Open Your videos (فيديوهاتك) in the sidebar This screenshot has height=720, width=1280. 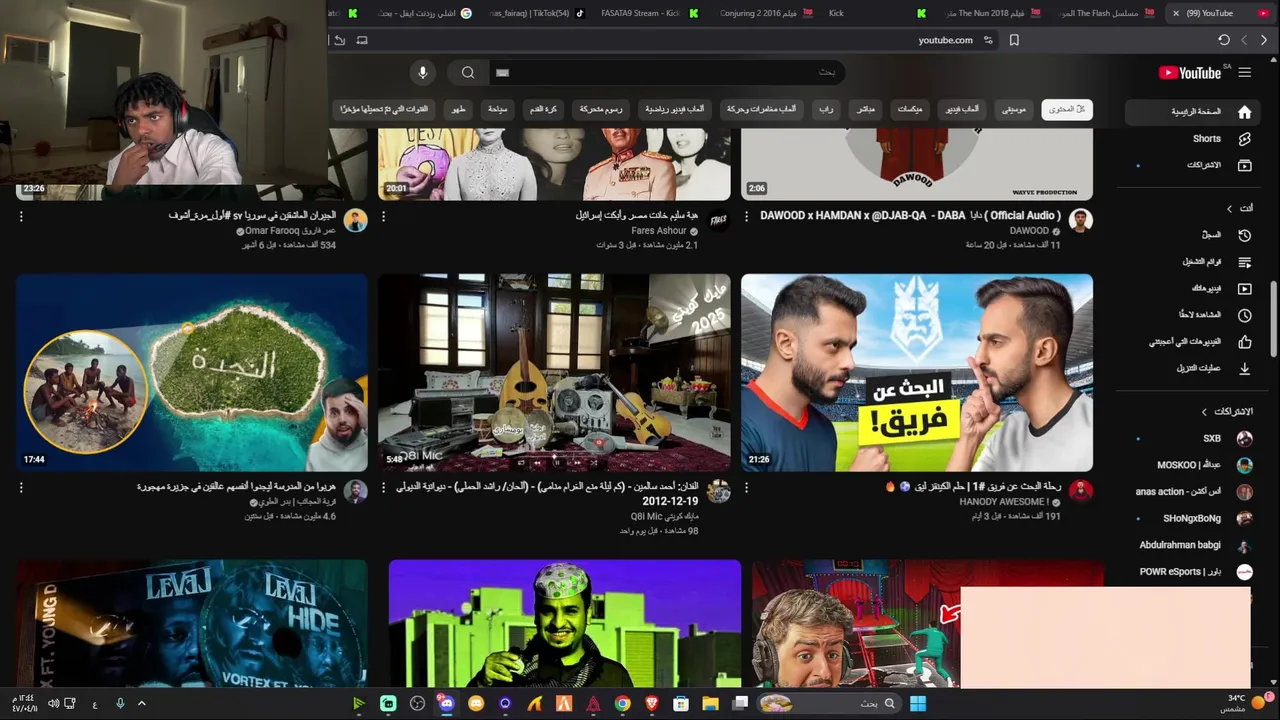pos(1193,288)
